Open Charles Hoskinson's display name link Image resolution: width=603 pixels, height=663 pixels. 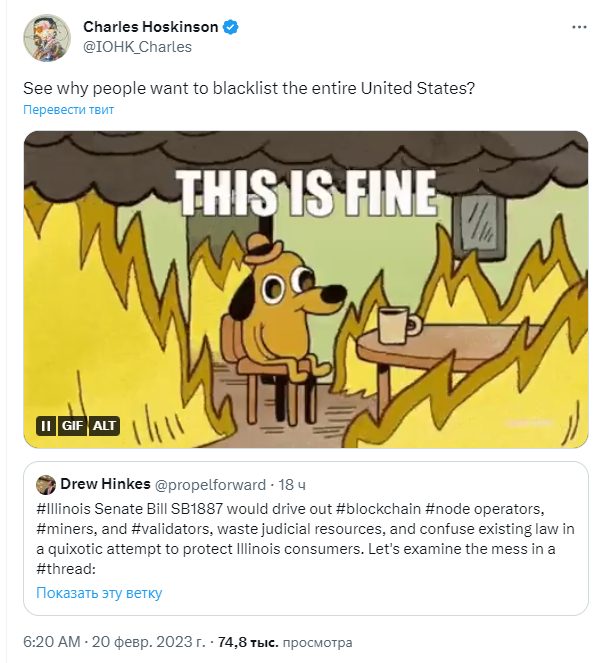(x=151, y=27)
